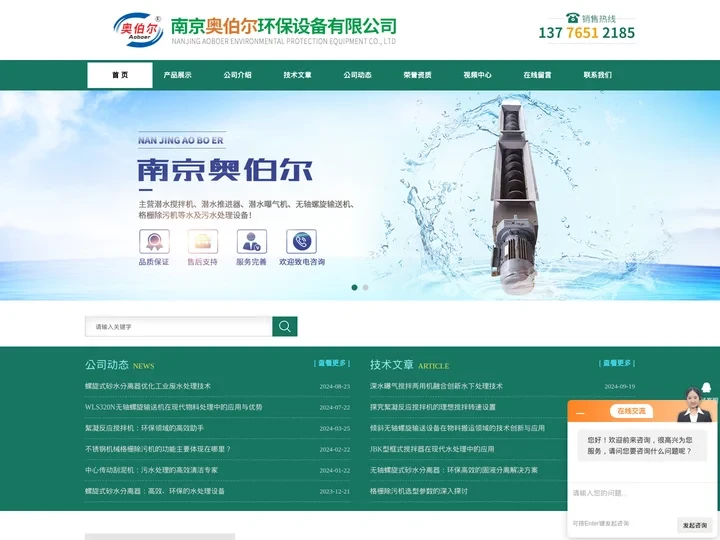Focus the 请输入关键字 search field

(179, 326)
